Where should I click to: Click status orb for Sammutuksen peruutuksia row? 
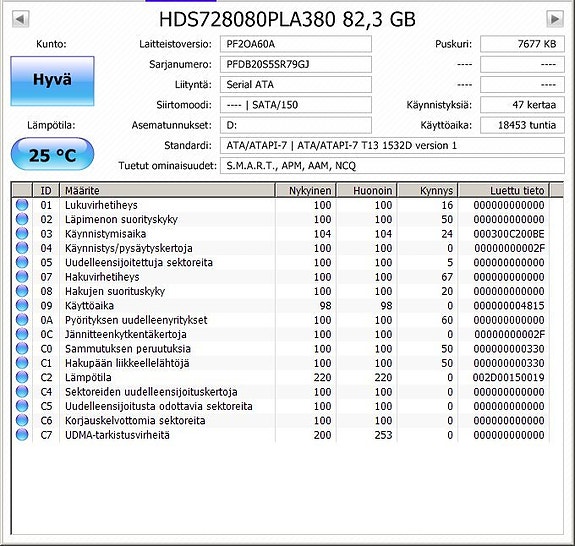point(22,348)
